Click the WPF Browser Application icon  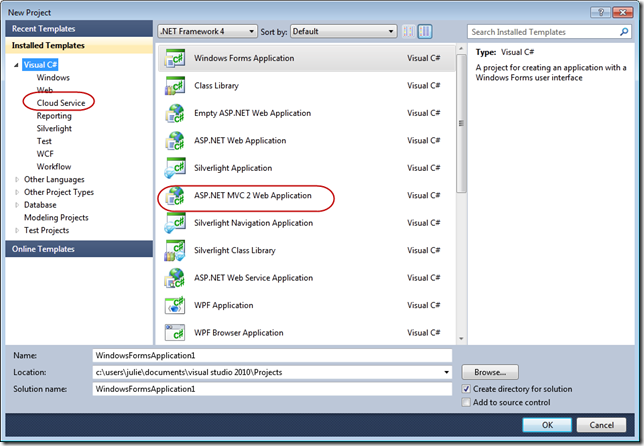[175, 333]
